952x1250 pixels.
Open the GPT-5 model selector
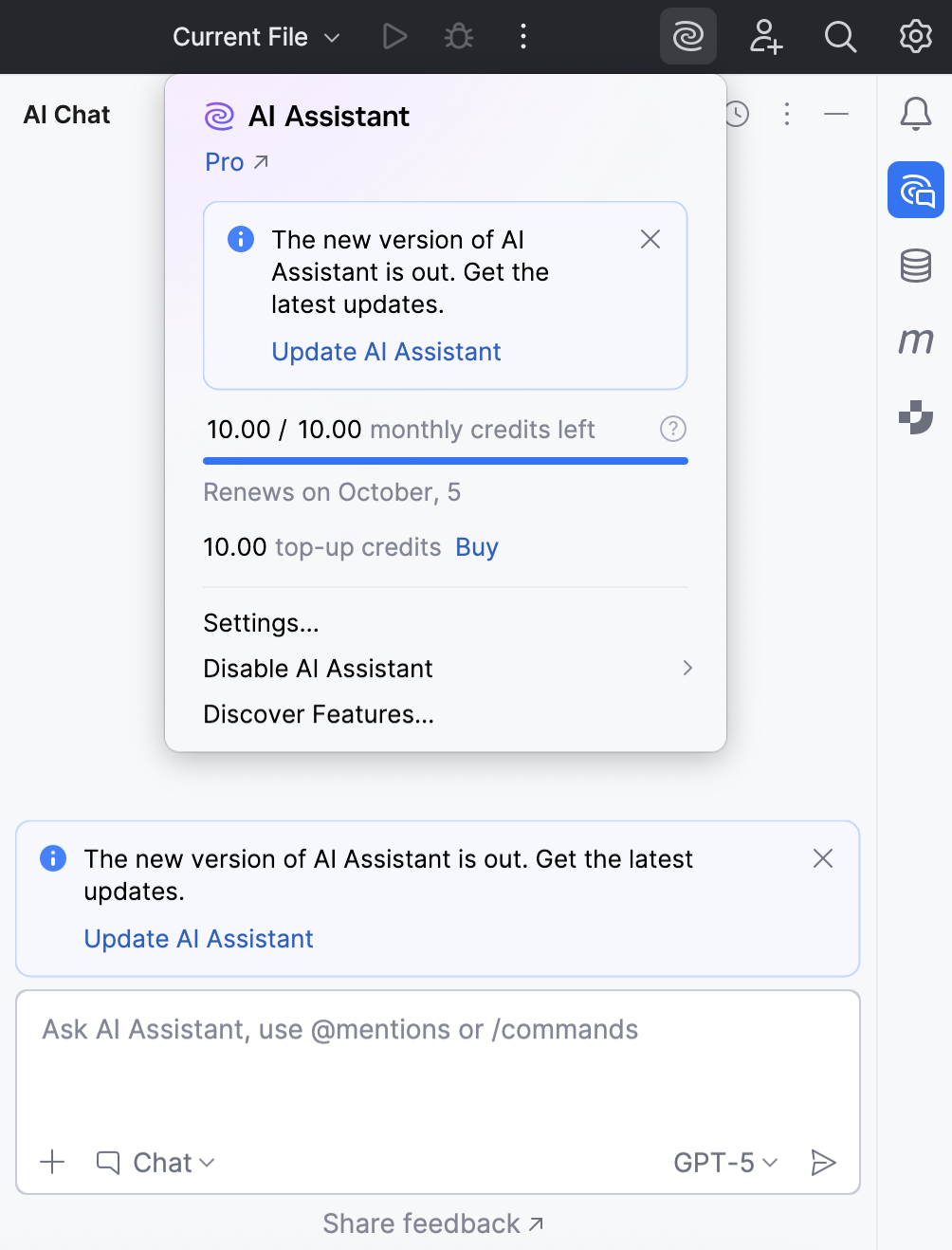pos(725,1162)
